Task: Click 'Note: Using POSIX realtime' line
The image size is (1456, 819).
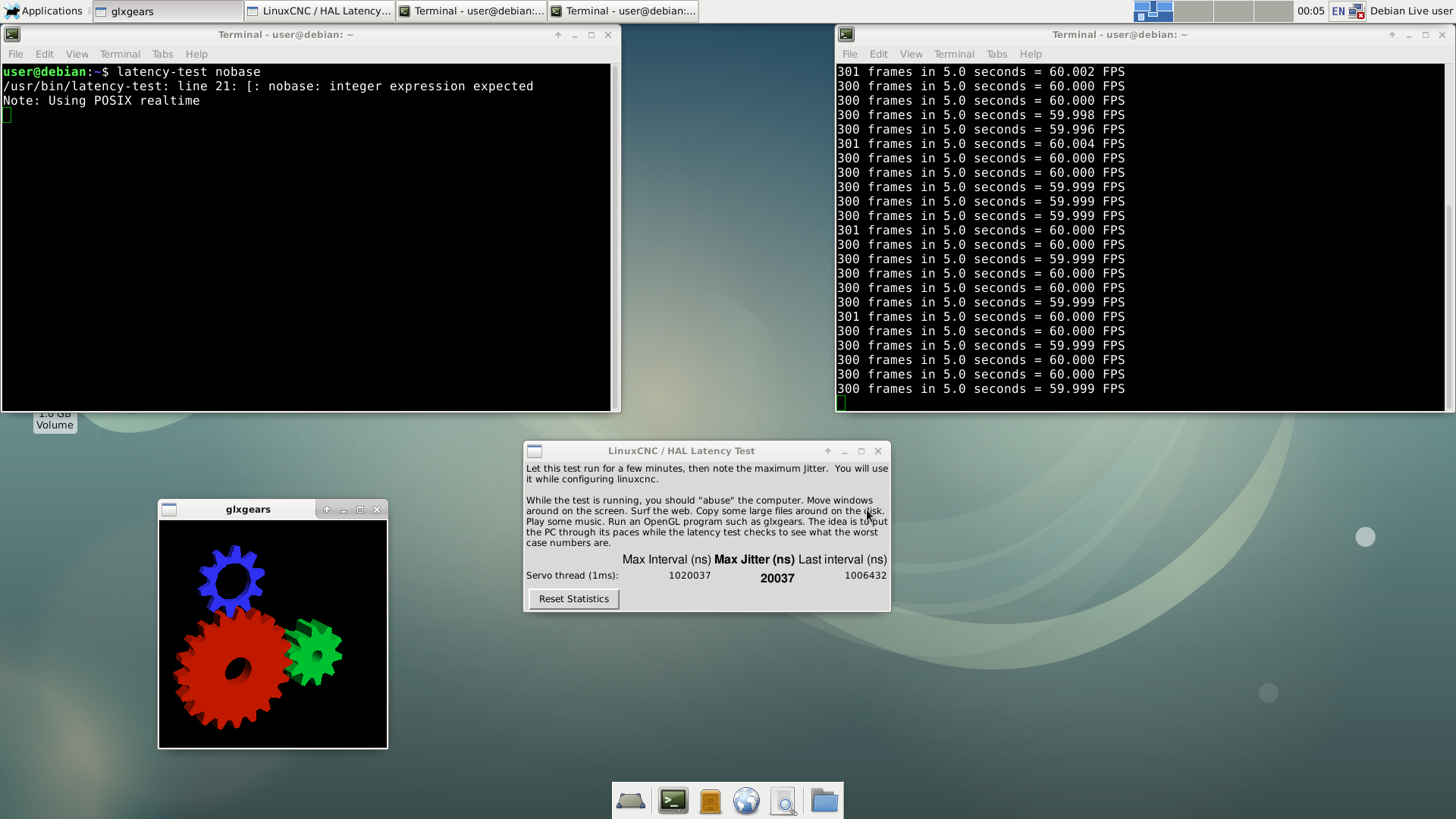Action: pos(102,101)
